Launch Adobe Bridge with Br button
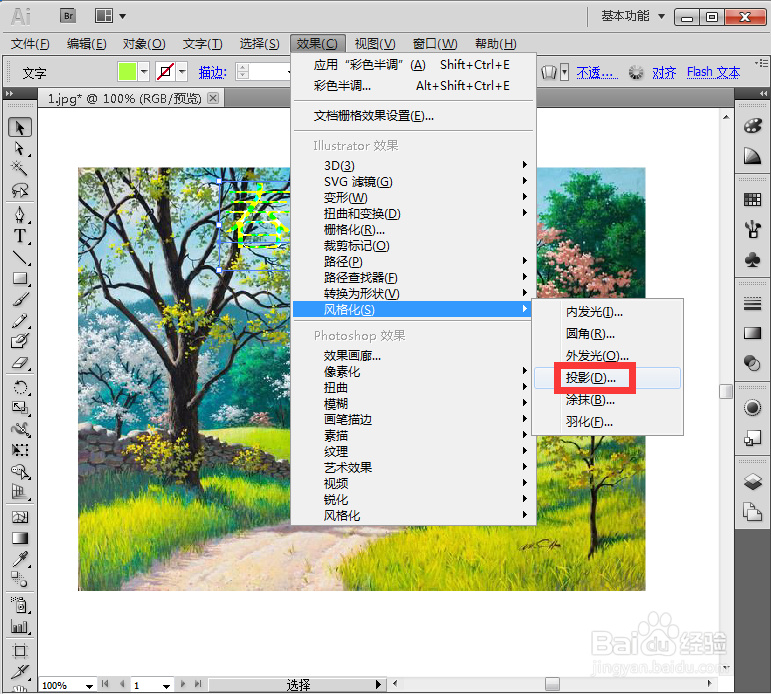This screenshot has width=771, height=694. click(x=68, y=16)
